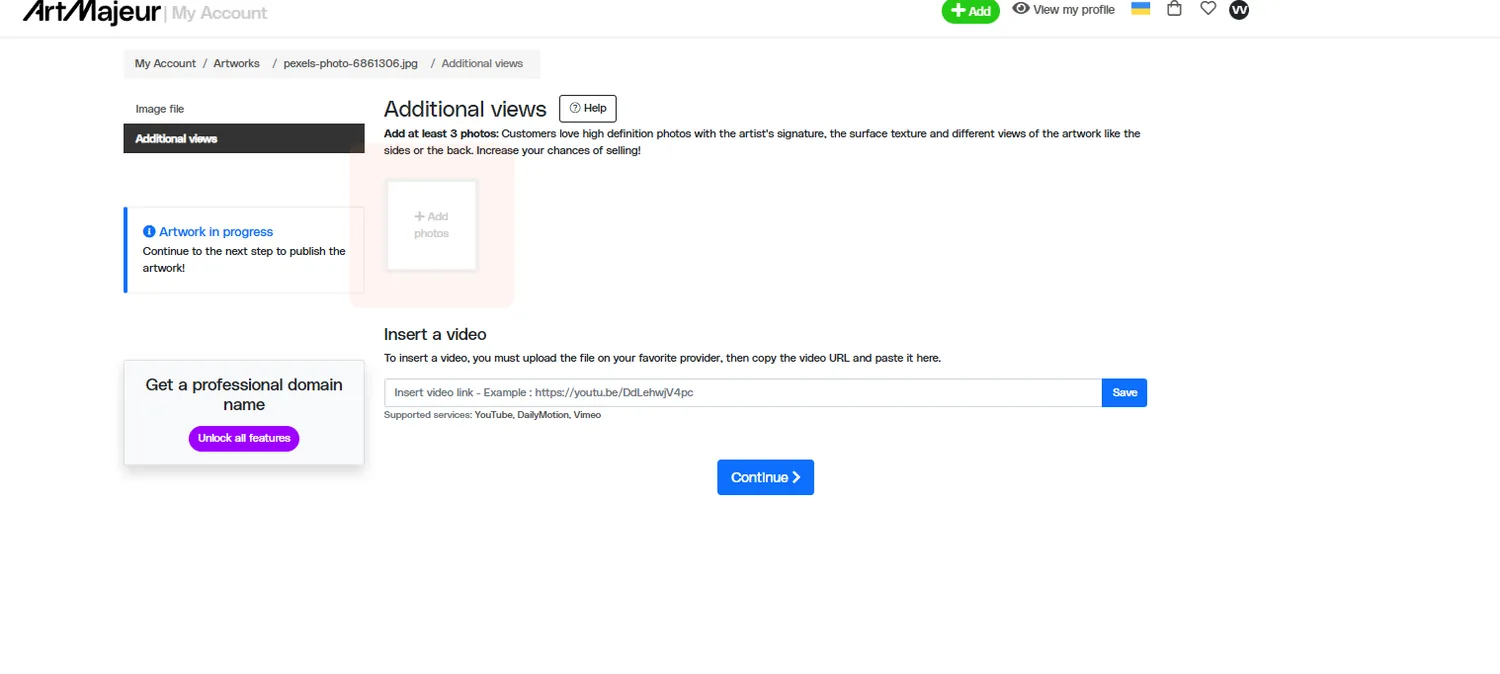The image size is (1500, 674).
Task: Open the pexels-photo-6861306.jpg breadcrumb link
Action: [x=350, y=63]
